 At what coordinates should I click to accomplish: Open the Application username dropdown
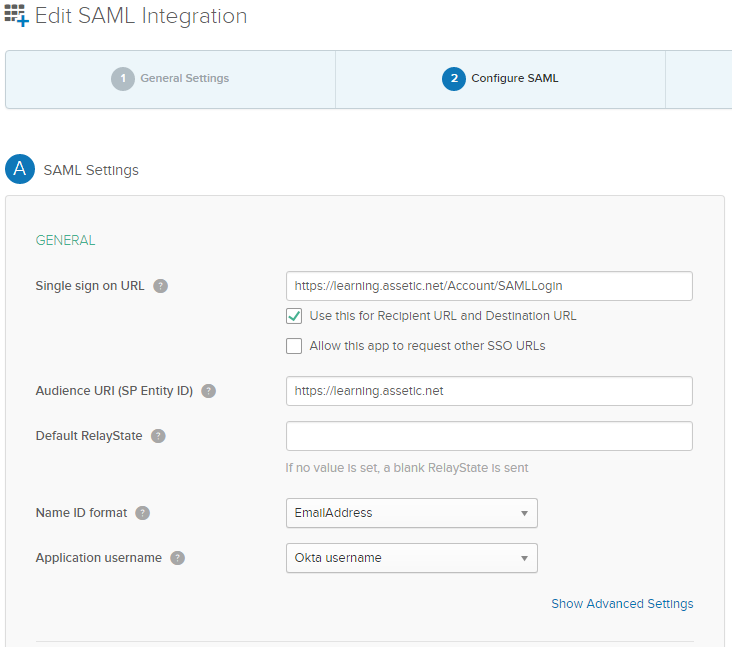(x=412, y=558)
